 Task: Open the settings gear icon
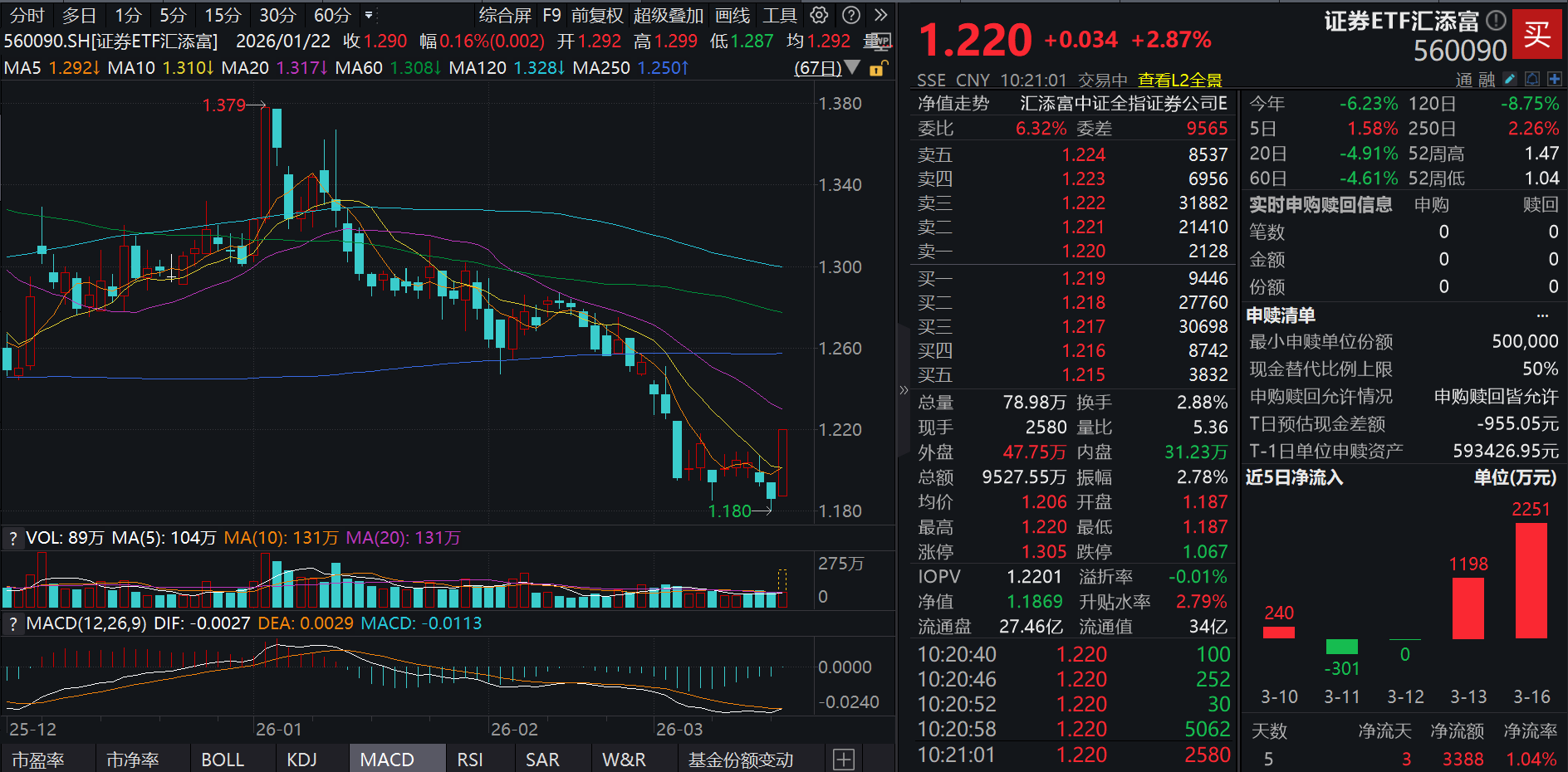[x=819, y=14]
